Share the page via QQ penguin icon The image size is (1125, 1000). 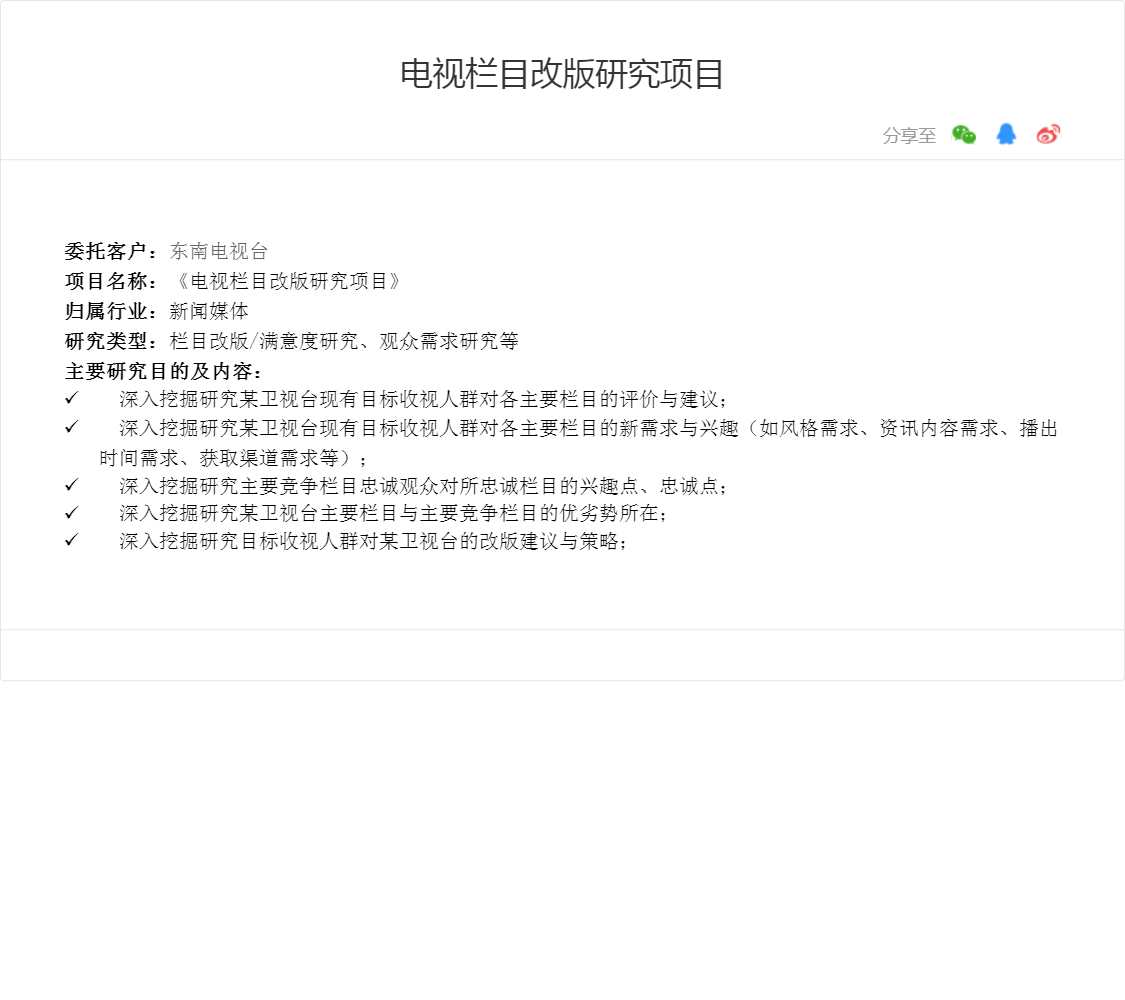[1006, 134]
